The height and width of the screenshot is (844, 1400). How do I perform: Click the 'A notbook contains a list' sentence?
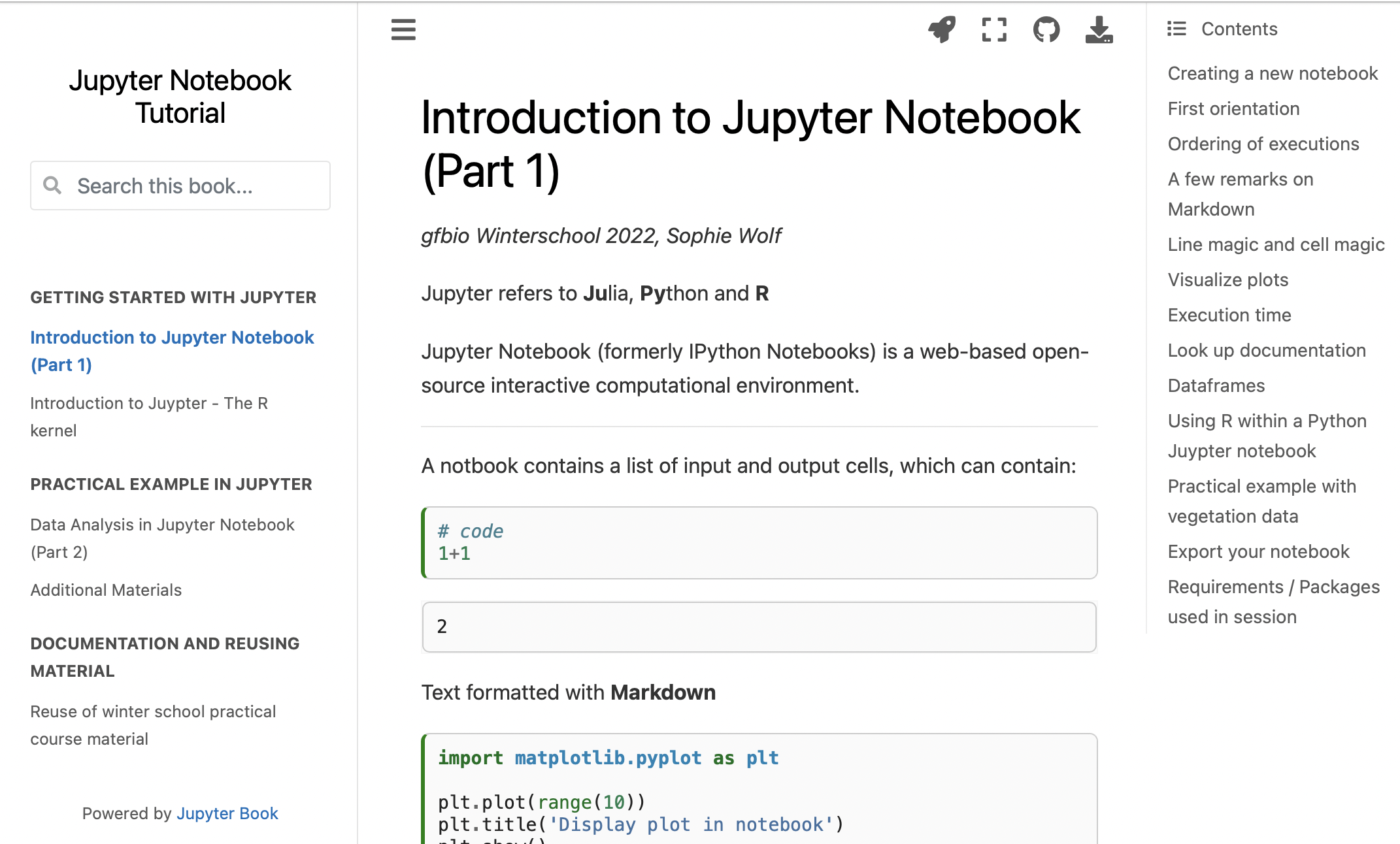(x=748, y=466)
